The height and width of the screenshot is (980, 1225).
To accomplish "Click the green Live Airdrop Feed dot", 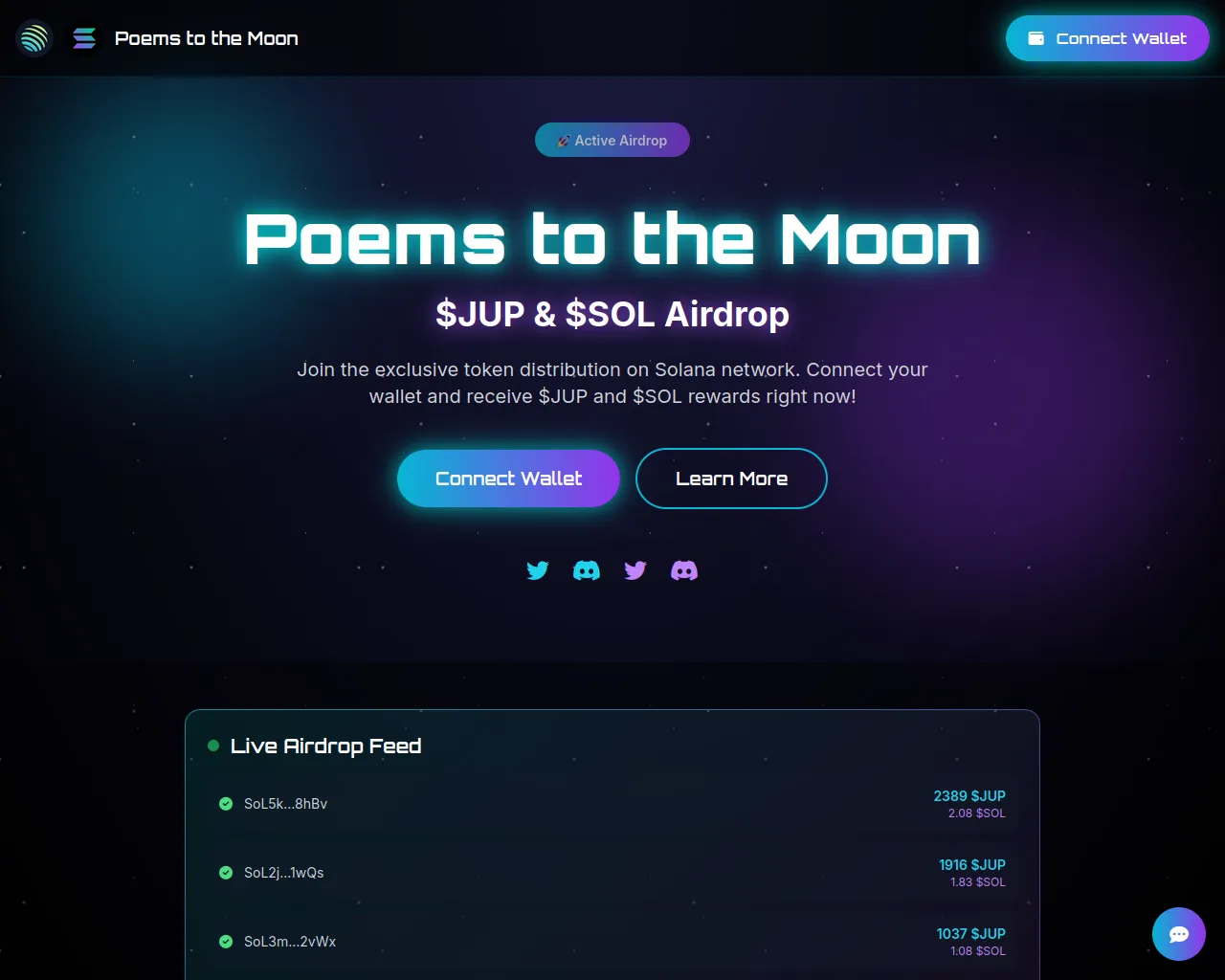I will pos(213,746).
